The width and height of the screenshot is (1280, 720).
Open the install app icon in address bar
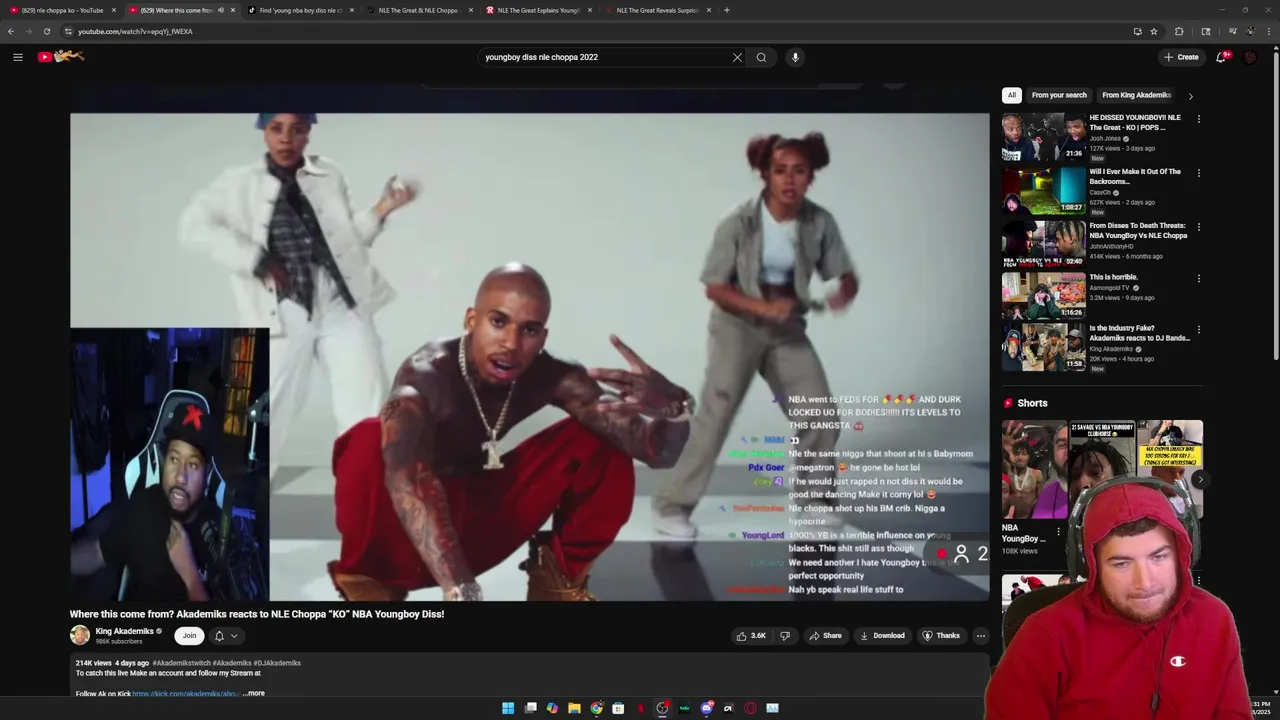coord(1137,31)
